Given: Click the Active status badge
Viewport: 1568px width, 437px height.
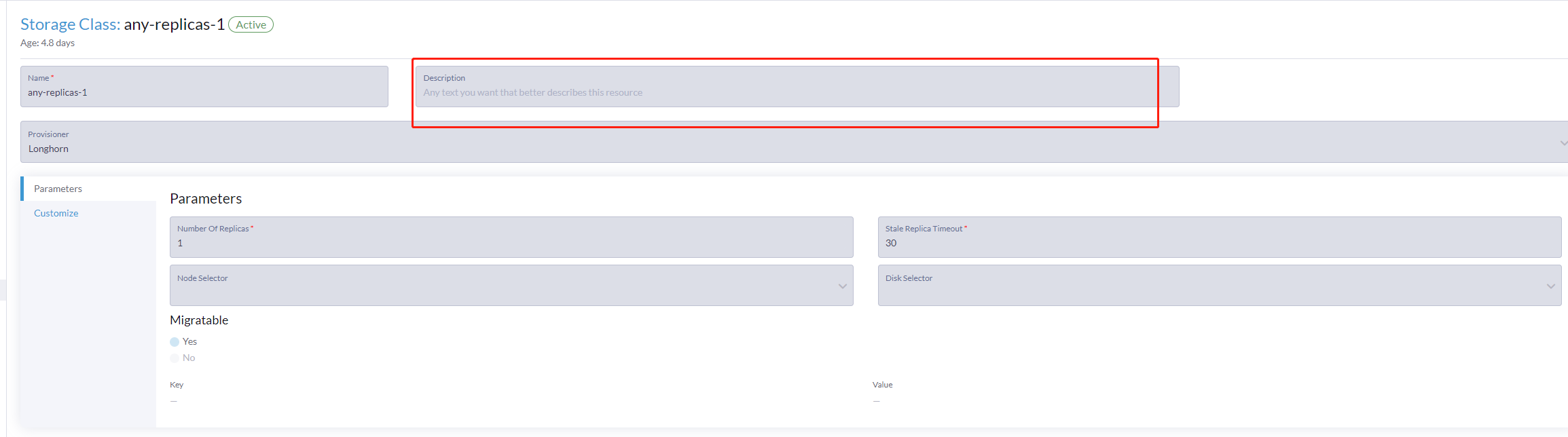Looking at the screenshot, I should (251, 24).
